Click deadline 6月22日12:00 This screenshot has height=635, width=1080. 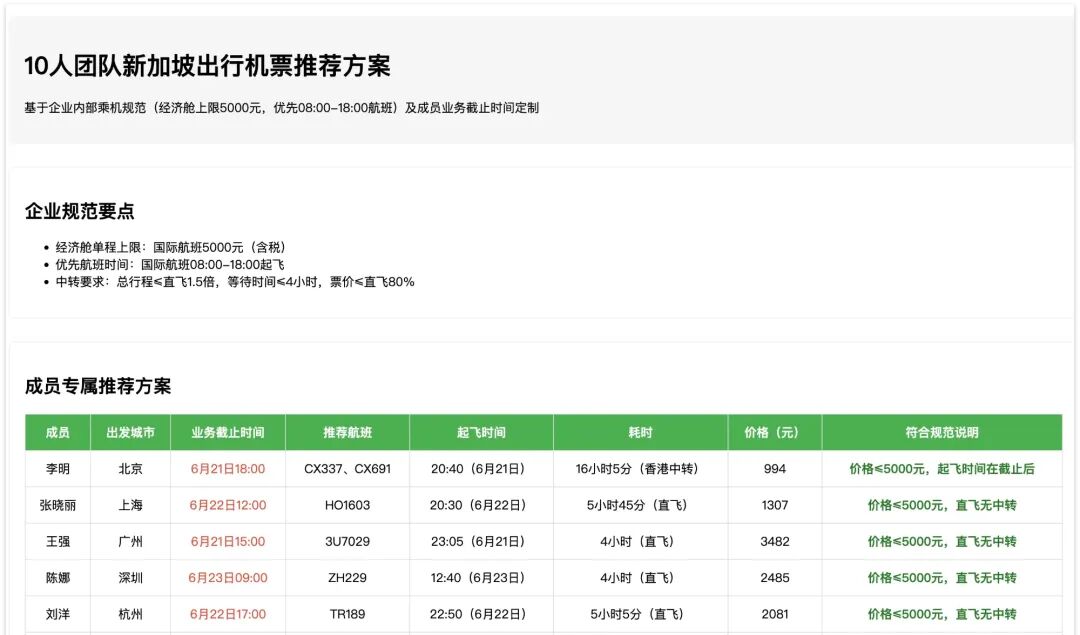coord(228,506)
